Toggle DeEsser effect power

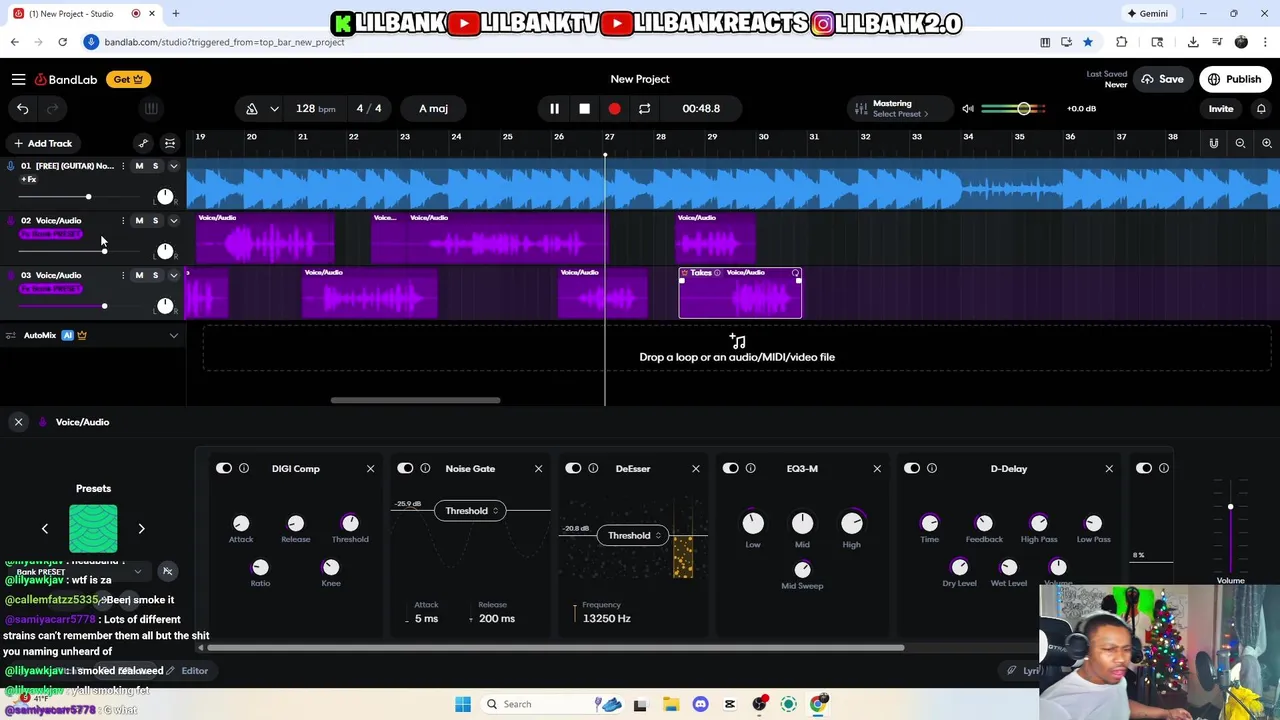coord(573,468)
